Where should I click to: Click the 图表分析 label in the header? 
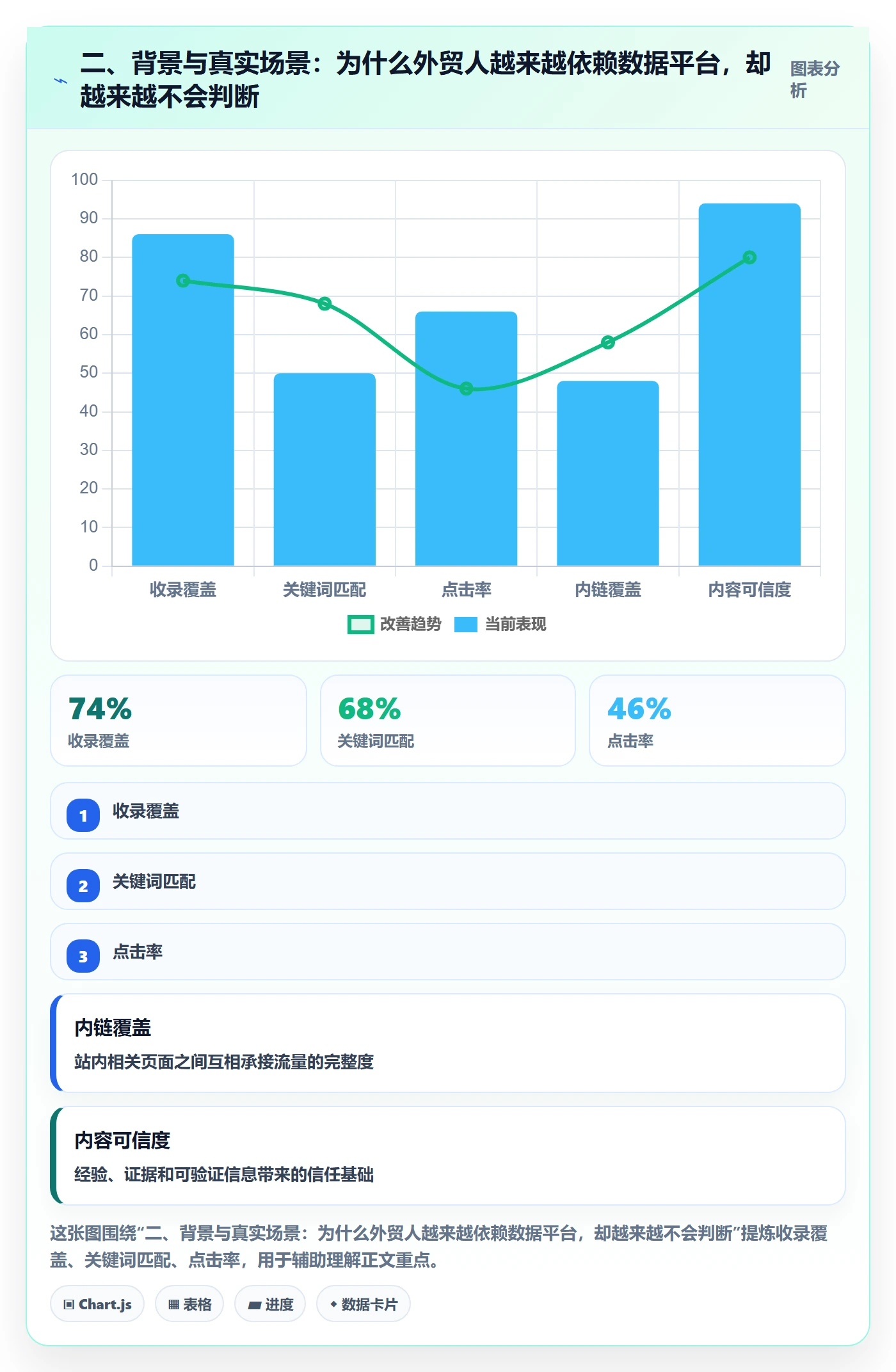pos(815,79)
